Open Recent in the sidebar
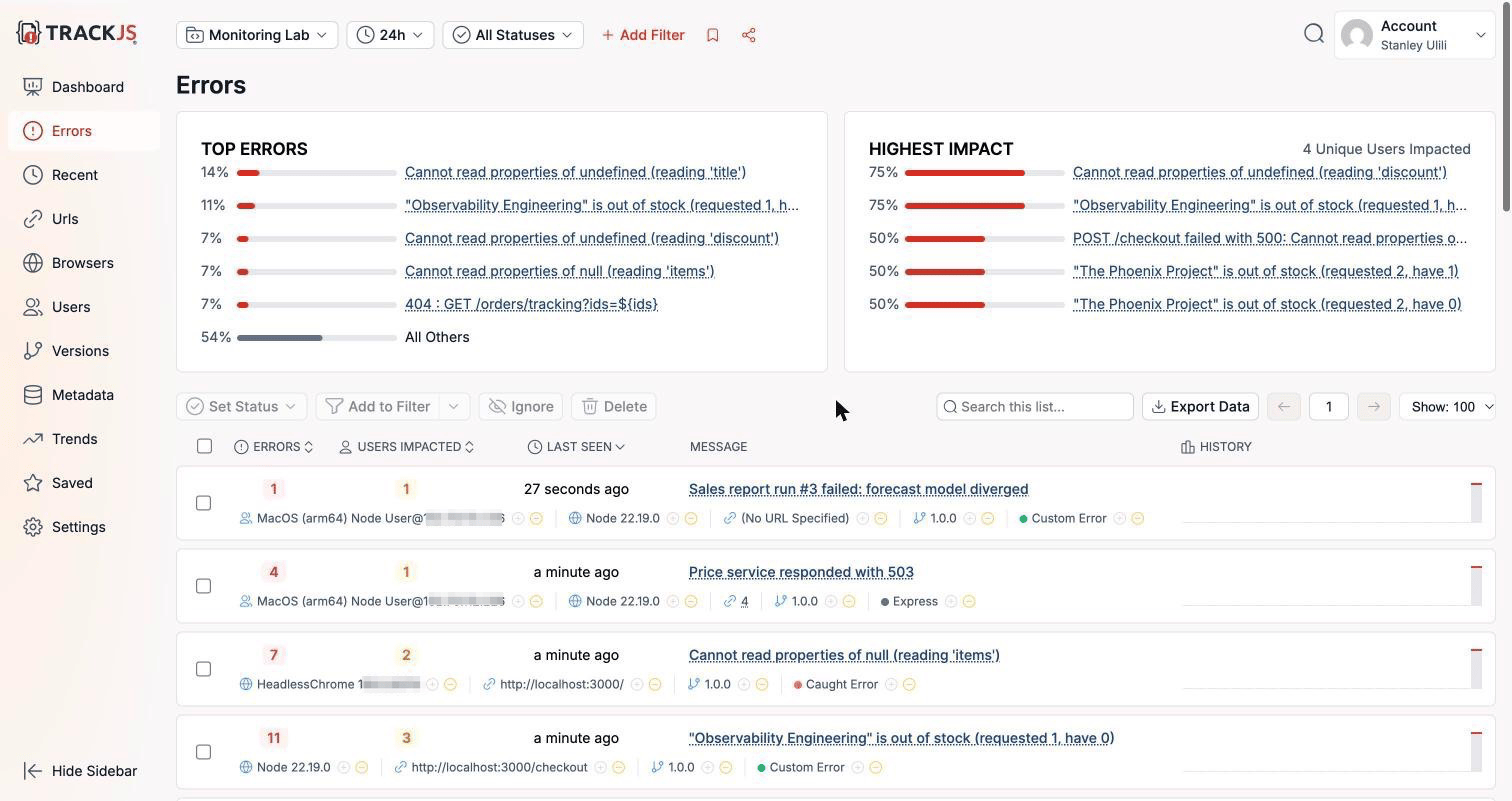Screen dimensions: 1512x801 (84, 175)
